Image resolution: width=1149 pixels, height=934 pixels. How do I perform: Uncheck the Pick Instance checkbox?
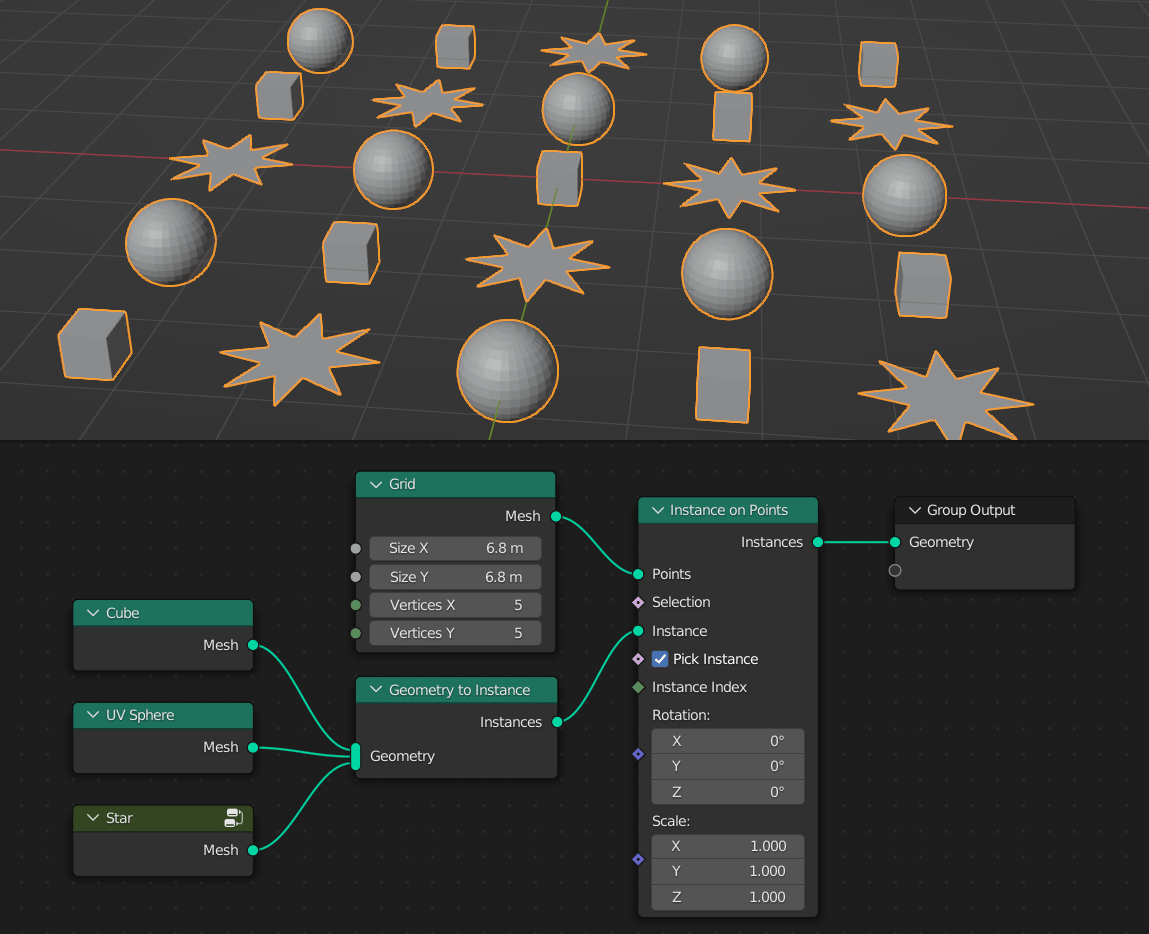point(659,659)
